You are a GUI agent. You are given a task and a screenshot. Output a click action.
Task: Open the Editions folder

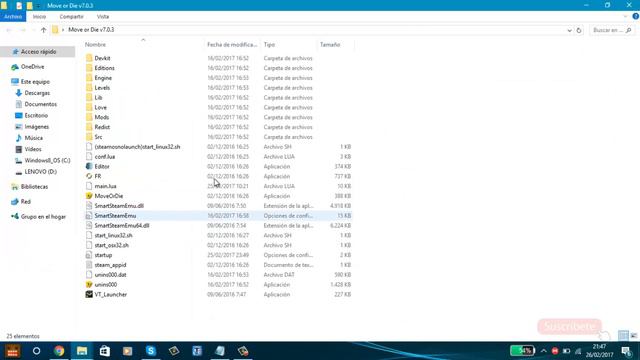104,68
